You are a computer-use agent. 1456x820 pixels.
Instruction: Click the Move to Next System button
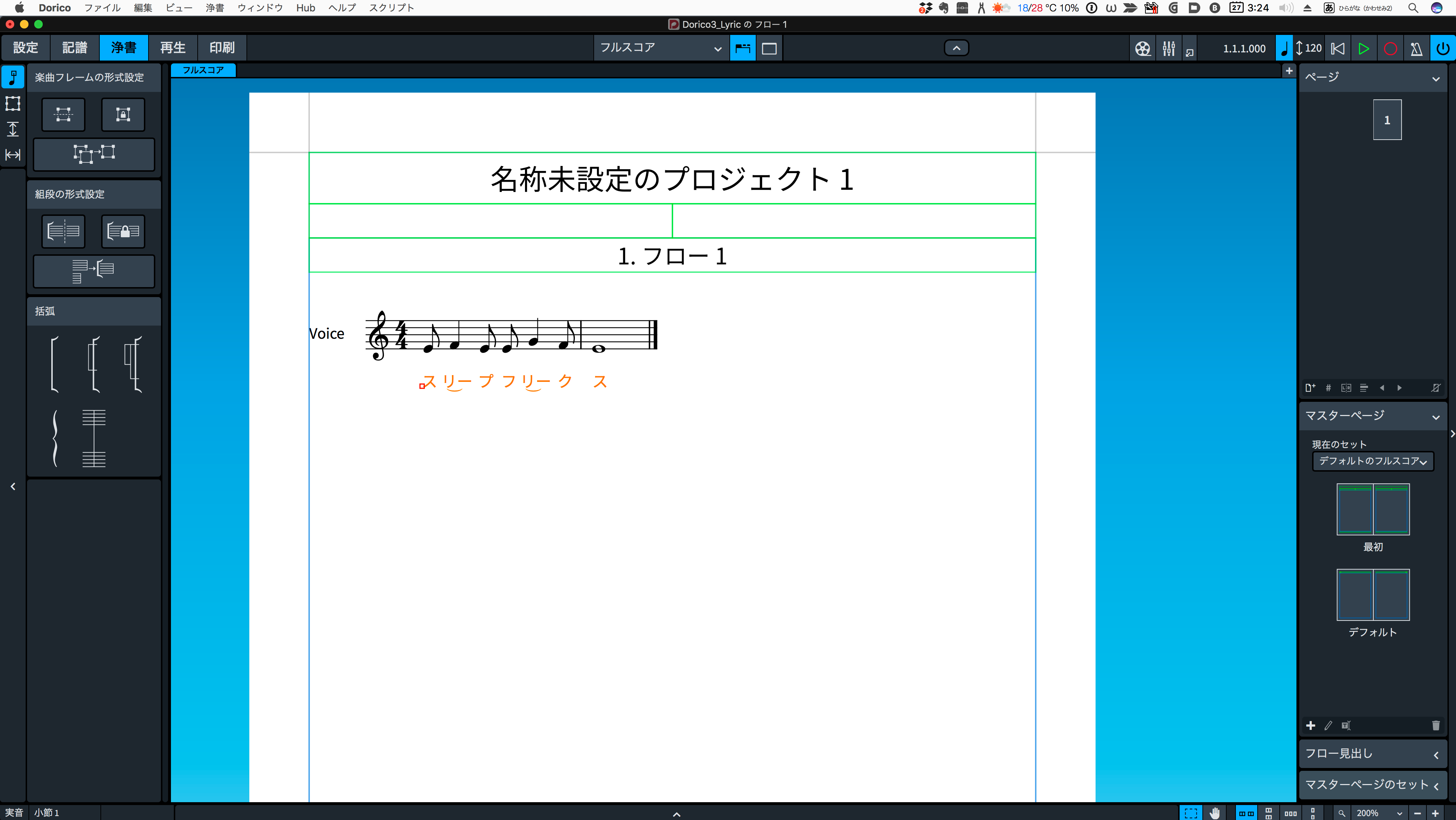[x=94, y=271]
